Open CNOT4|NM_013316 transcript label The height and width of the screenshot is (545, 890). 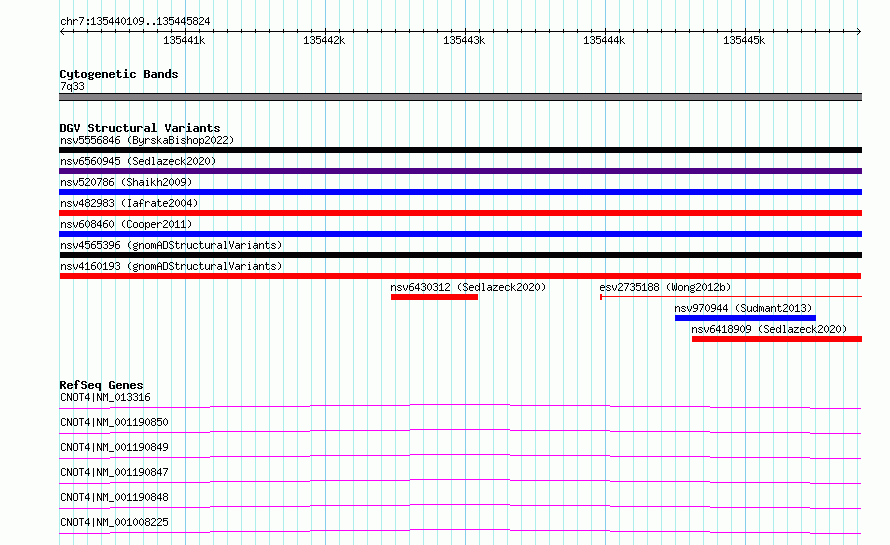pos(105,397)
